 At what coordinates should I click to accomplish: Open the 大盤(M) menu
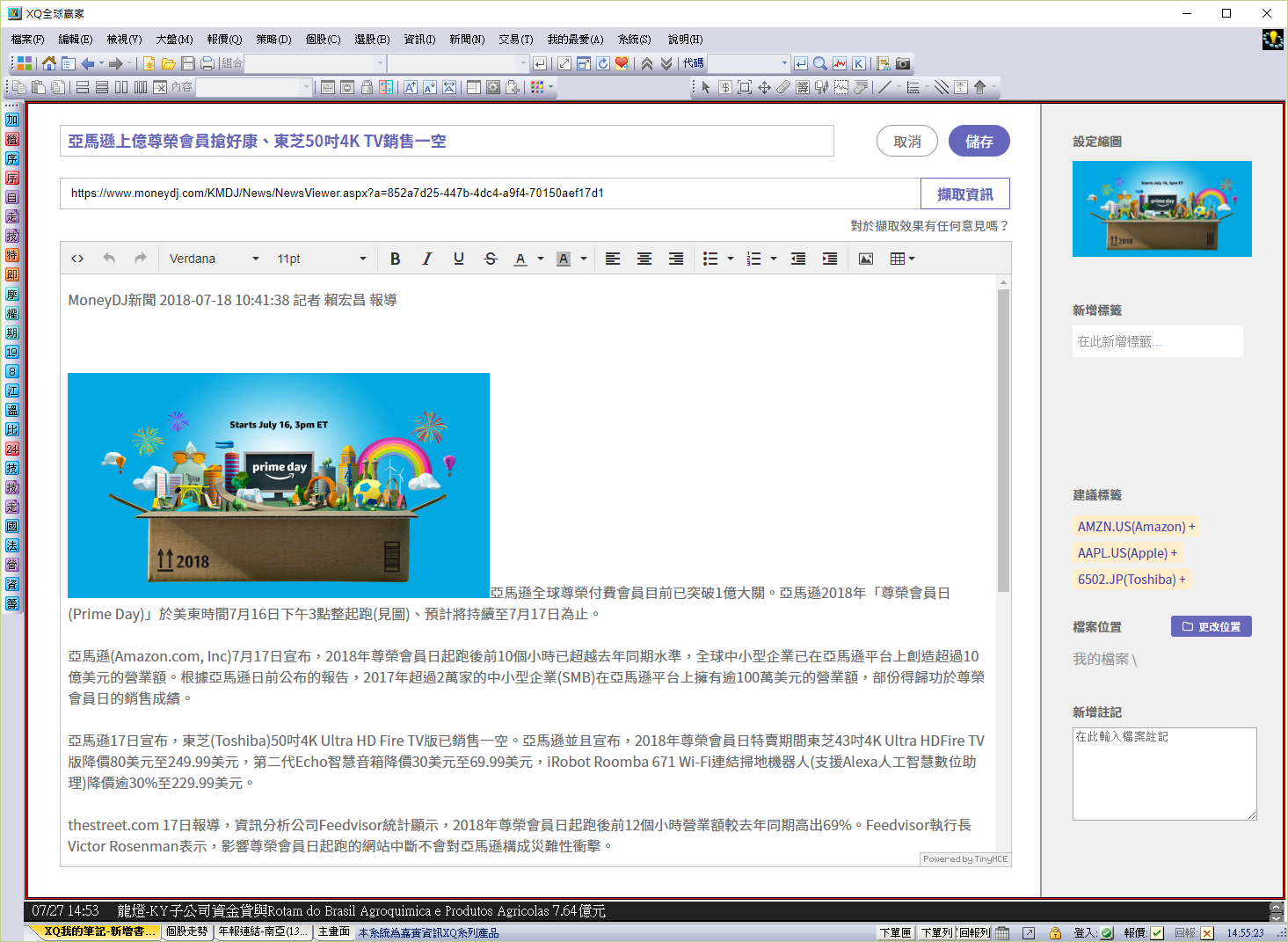tap(174, 40)
